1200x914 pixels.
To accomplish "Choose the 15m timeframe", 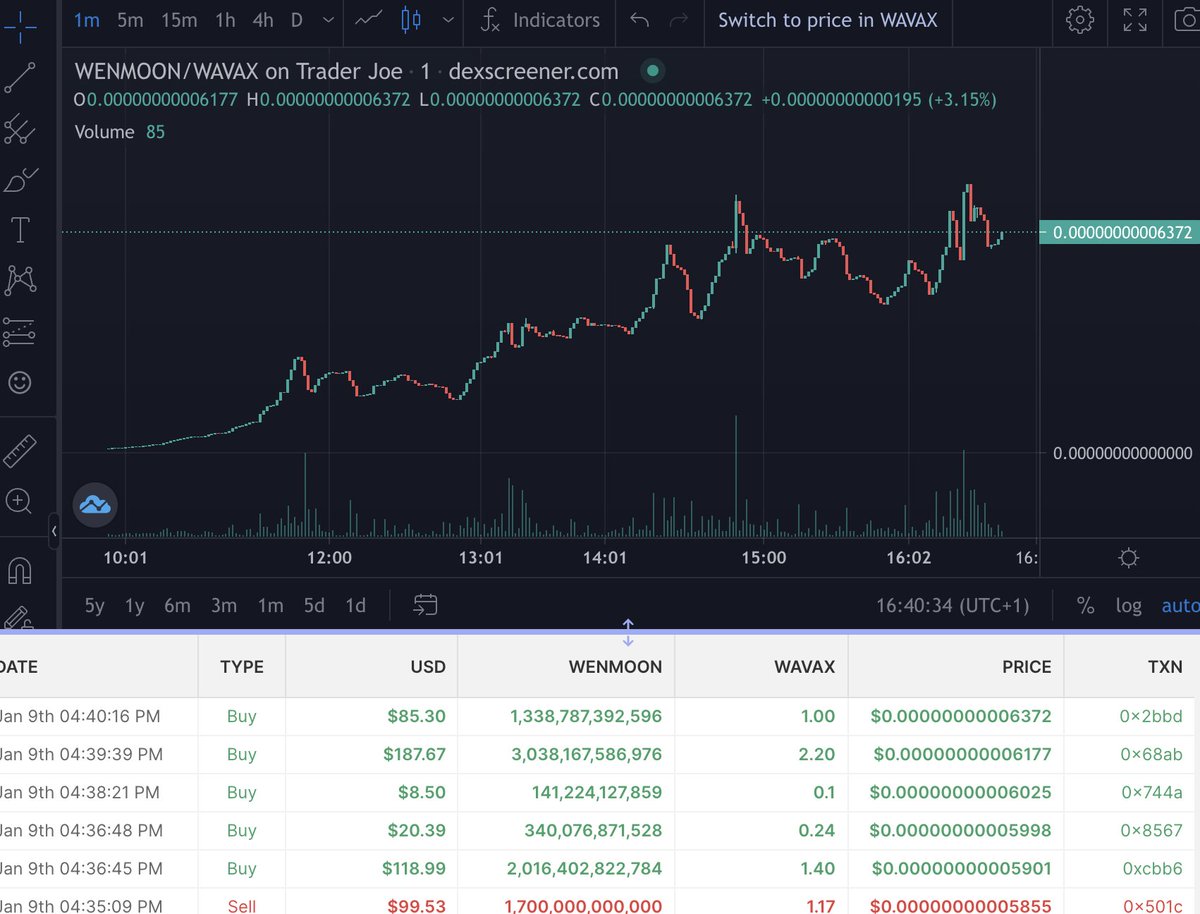I will click(x=178, y=20).
